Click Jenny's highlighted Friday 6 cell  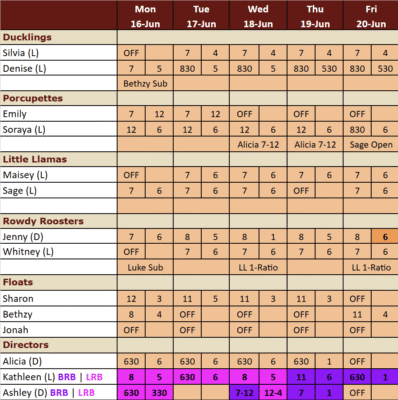click(385, 237)
